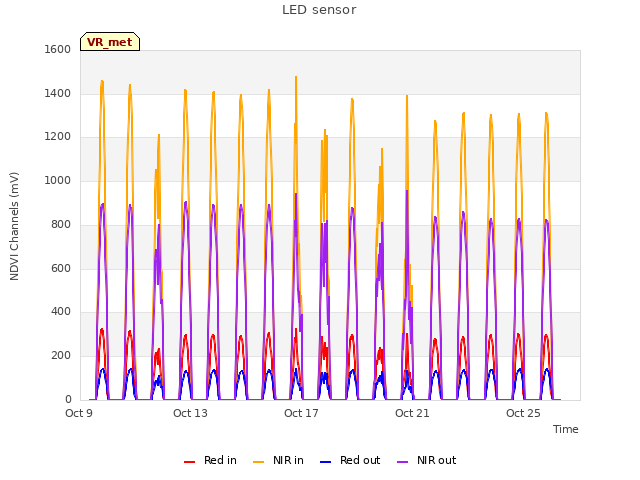The width and height of the screenshot is (640, 480).
Task: Click the Oct 21 x-axis label
Action: pos(412,413)
